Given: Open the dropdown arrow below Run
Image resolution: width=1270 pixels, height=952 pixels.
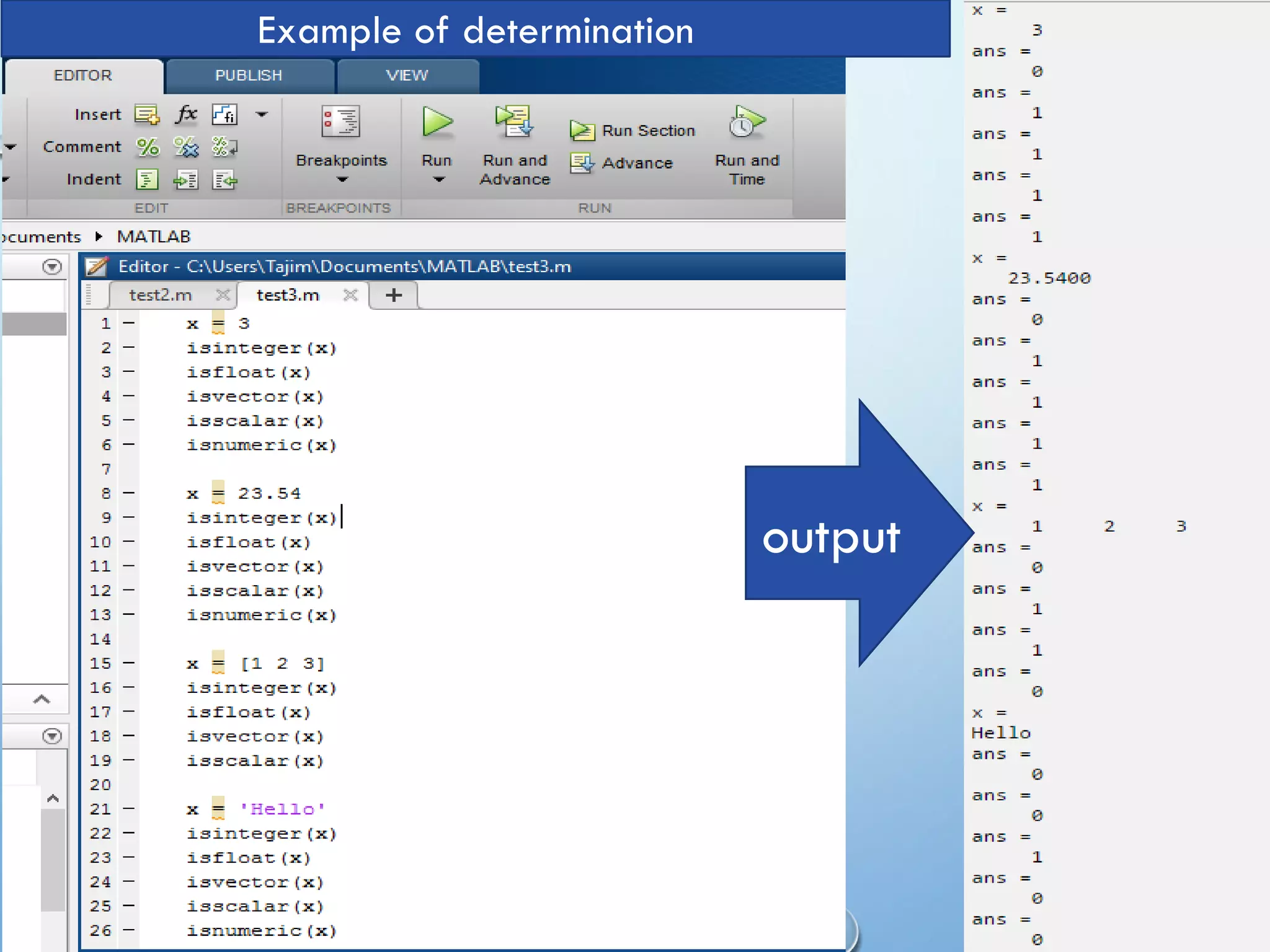Looking at the screenshot, I should [x=439, y=180].
